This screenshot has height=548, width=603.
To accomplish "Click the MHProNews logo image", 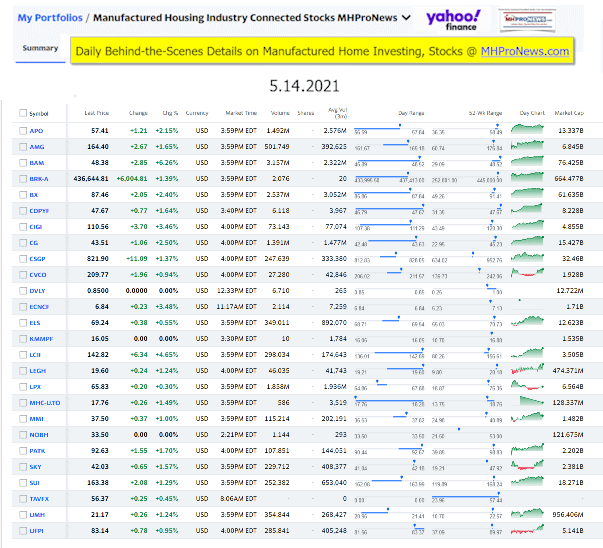I will tap(533, 18).
